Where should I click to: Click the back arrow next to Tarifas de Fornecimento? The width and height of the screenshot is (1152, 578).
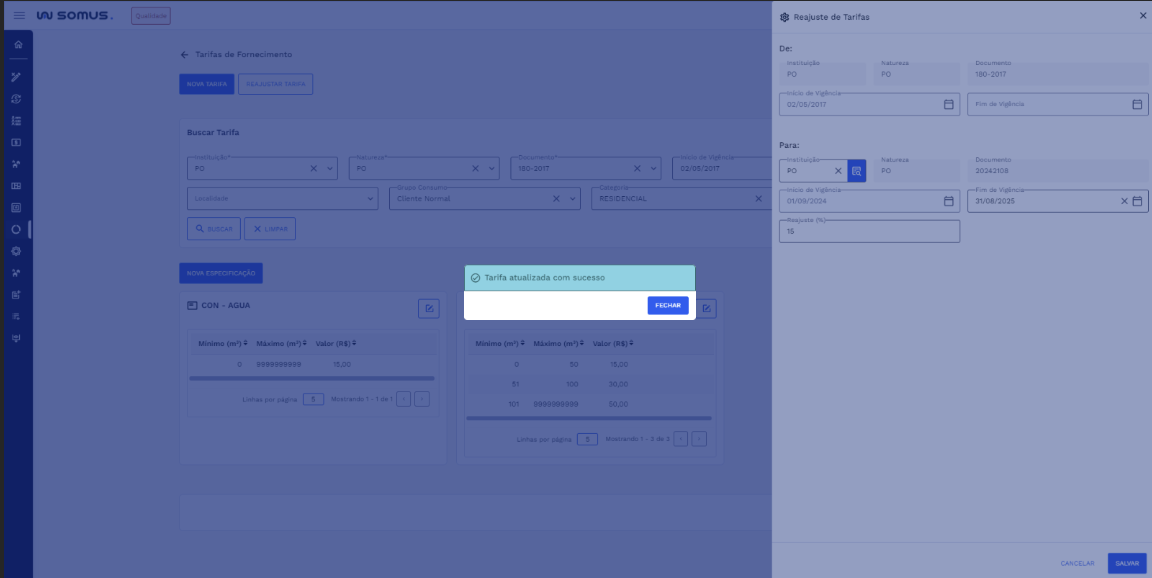tap(184, 54)
